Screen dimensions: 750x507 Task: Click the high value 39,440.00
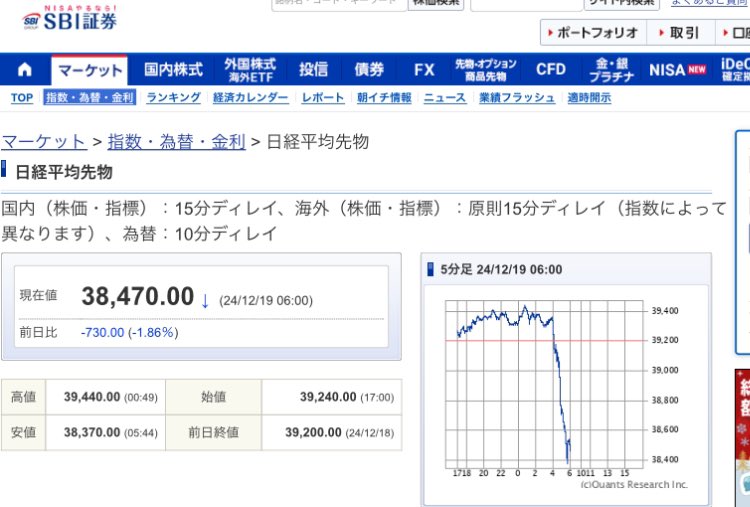(x=92, y=397)
